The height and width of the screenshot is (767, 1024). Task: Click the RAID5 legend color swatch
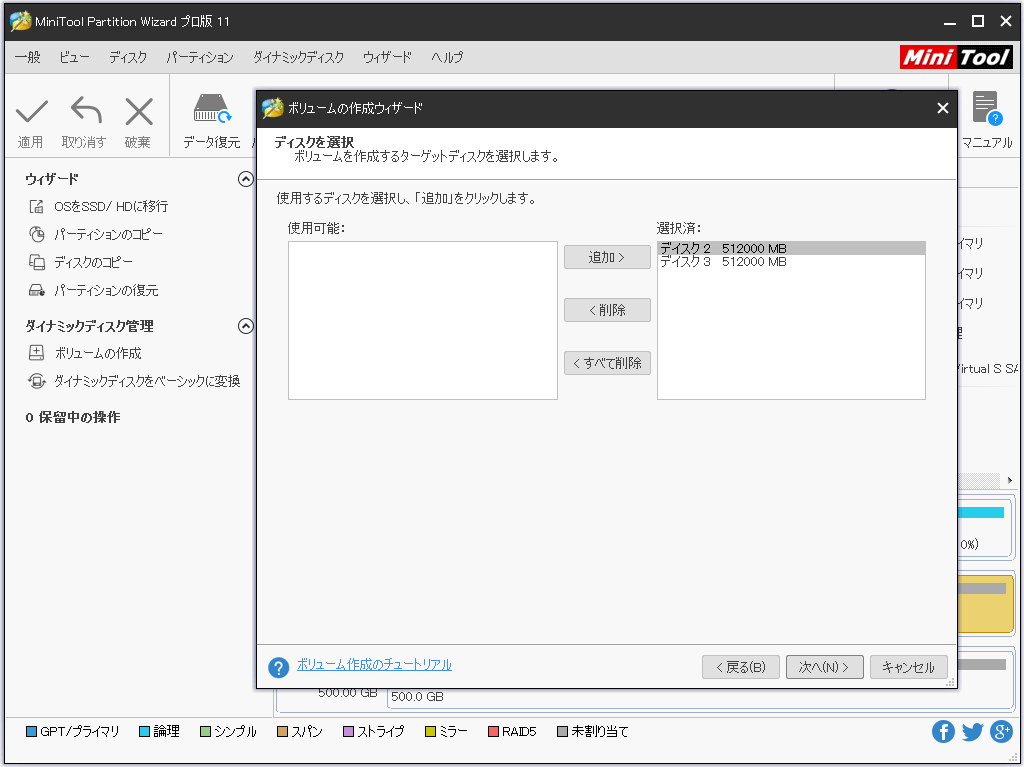pos(494,731)
